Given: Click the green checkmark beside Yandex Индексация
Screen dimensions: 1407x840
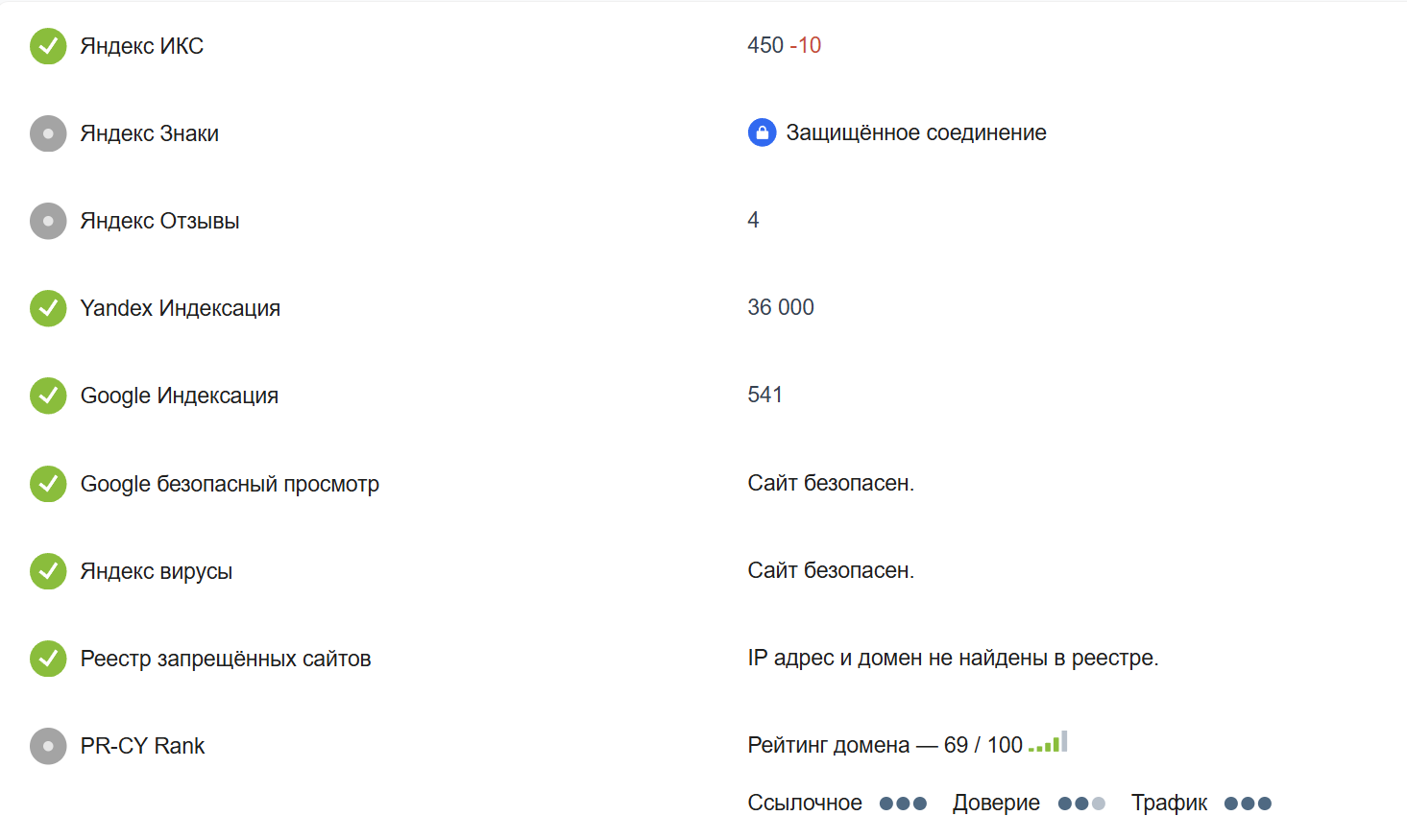Looking at the screenshot, I should pyautogui.click(x=48, y=308).
